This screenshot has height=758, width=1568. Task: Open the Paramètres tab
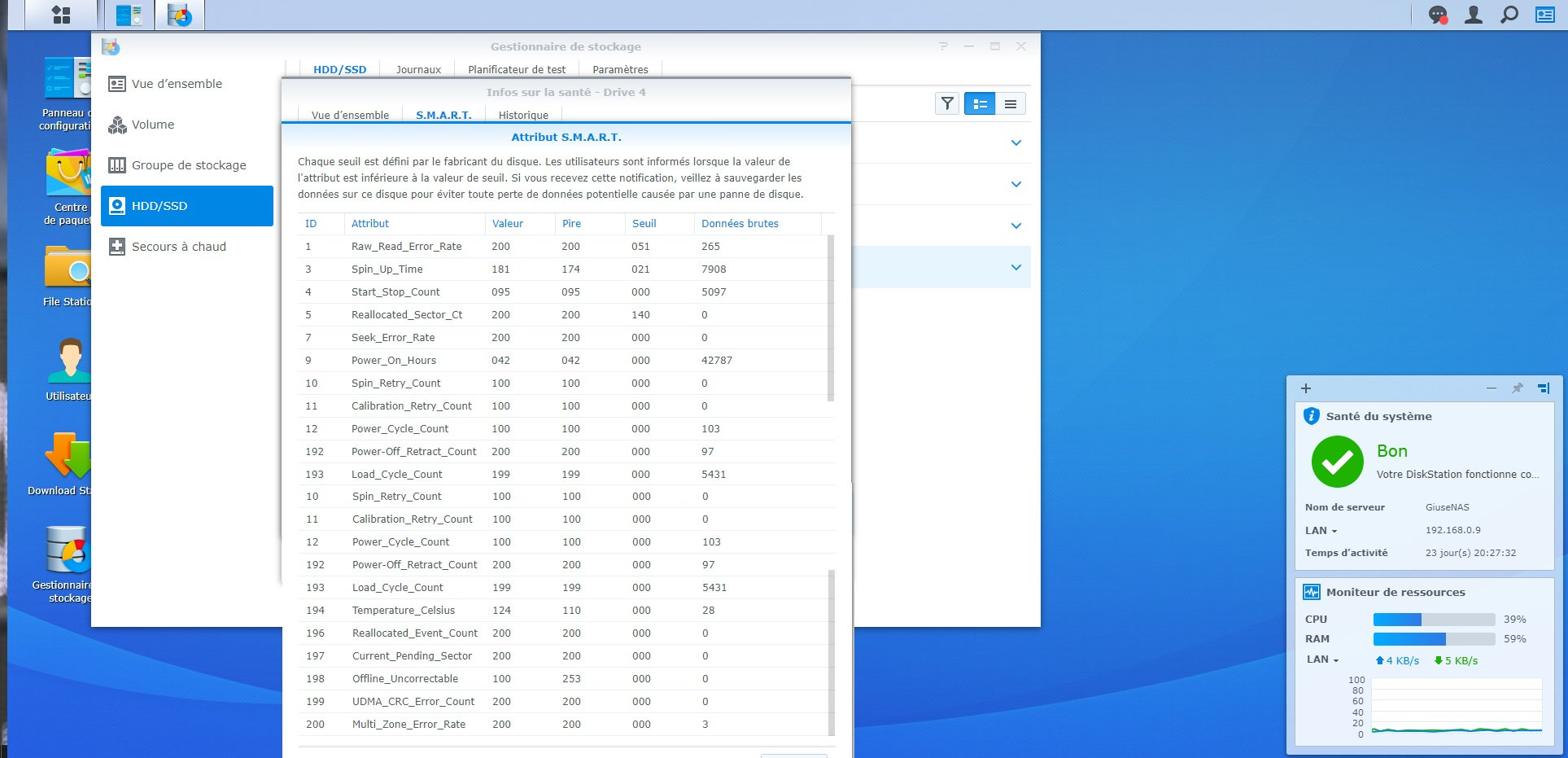coord(620,69)
